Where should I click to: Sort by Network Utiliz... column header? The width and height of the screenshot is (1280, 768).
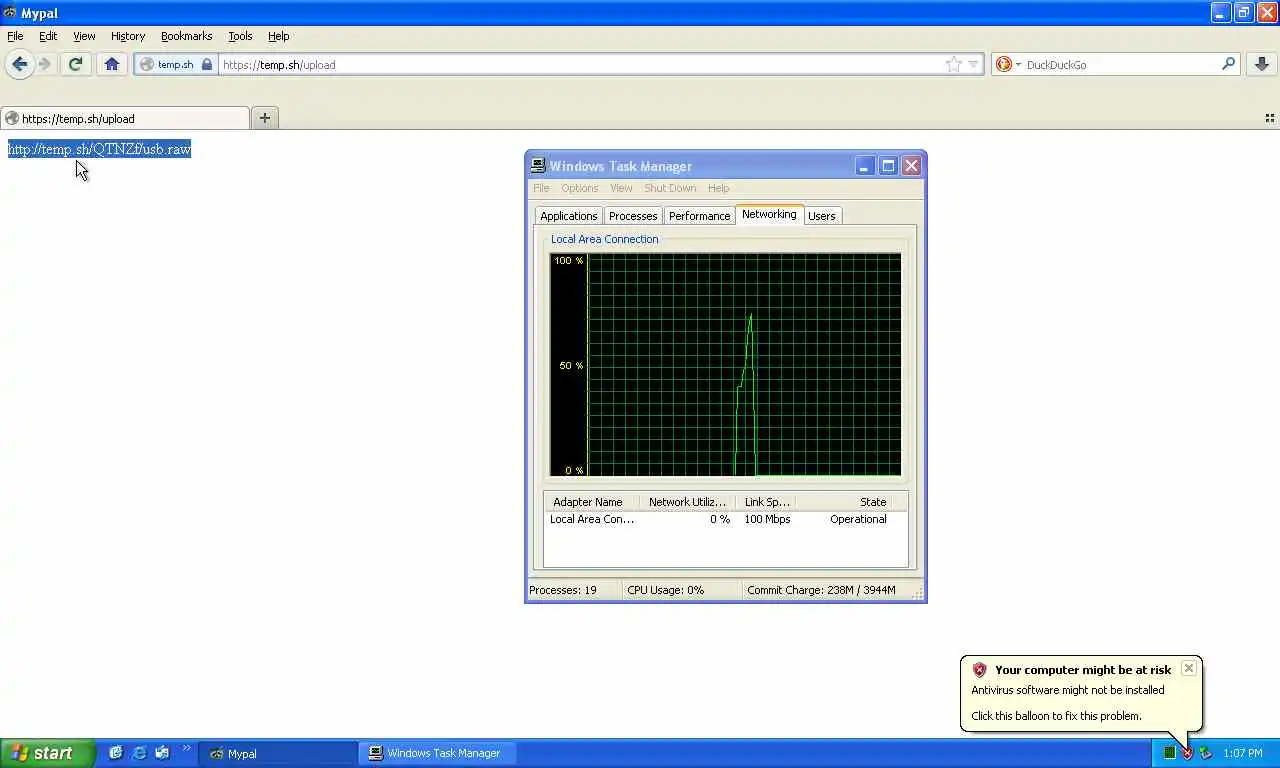coord(687,502)
